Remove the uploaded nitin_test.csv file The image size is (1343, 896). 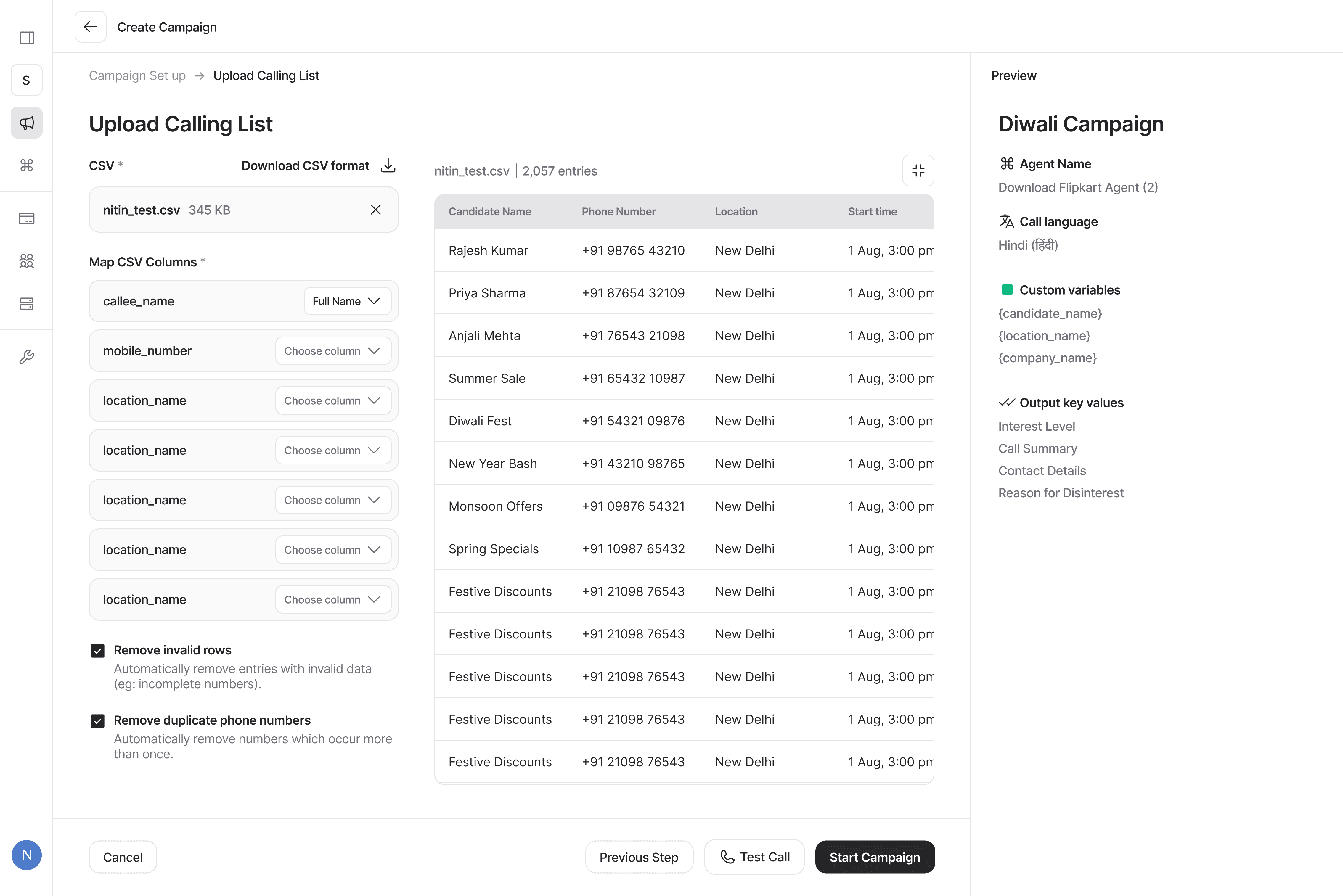pos(375,210)
